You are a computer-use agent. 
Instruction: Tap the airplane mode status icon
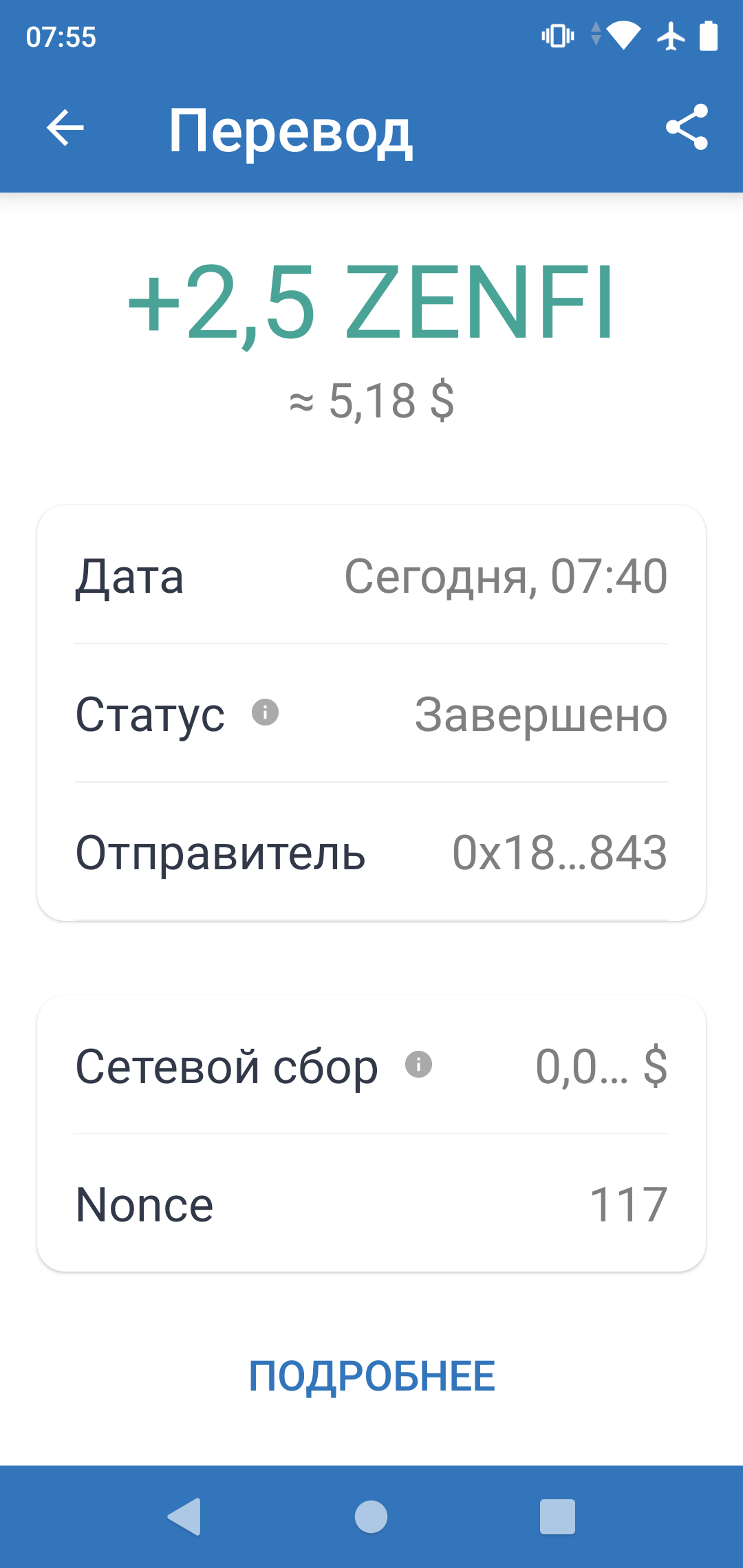click(671, 36)
